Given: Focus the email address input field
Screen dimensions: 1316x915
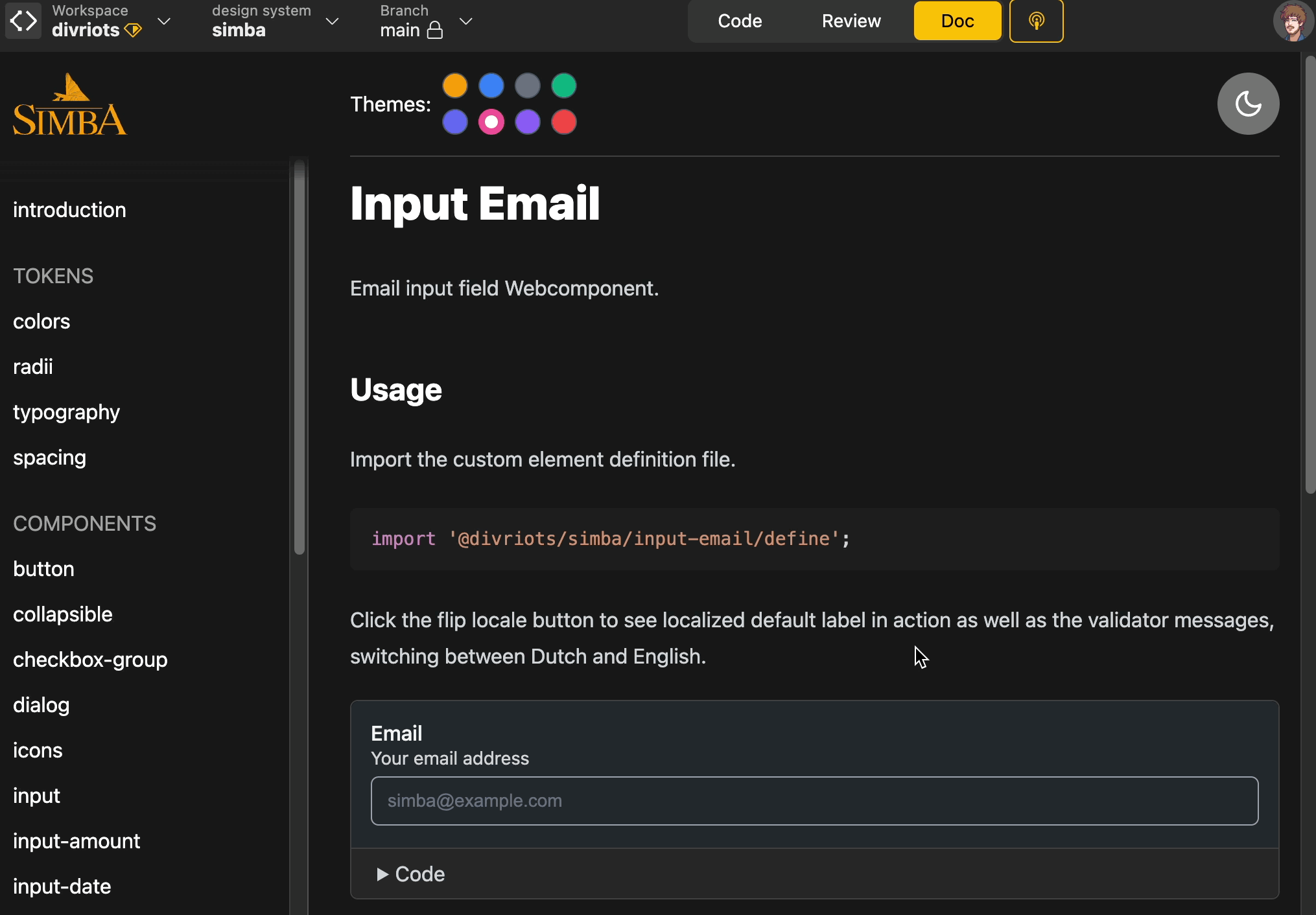Looking at the screenshot, I should pos(814,801).
